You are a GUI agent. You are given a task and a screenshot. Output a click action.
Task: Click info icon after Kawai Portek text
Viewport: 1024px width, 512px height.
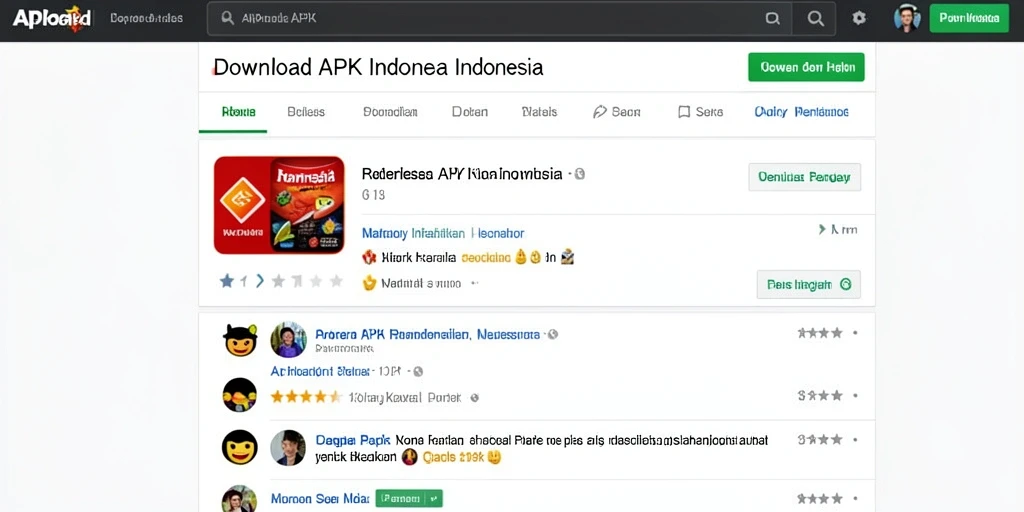475,397
